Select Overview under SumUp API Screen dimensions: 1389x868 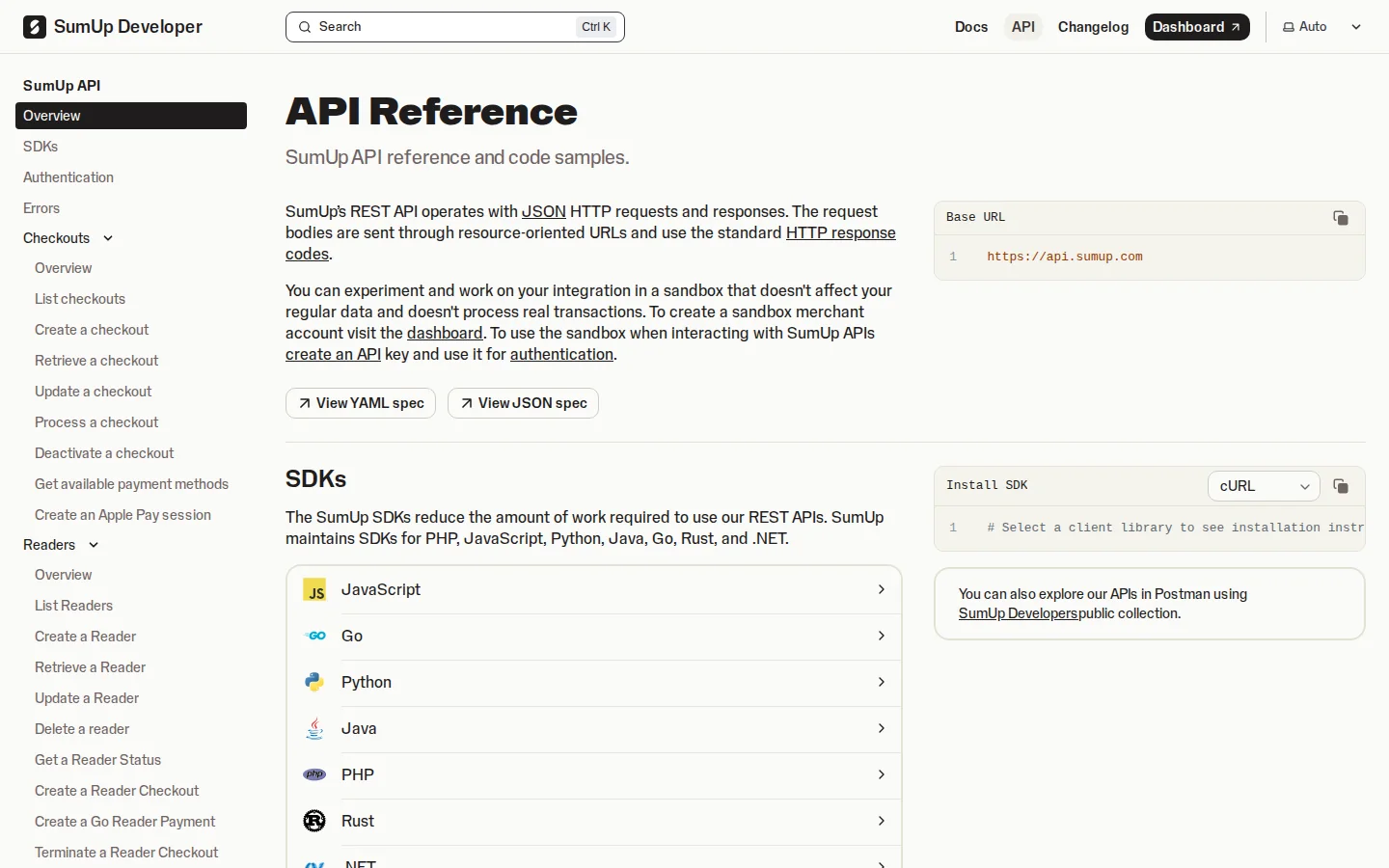pos(131,116)
